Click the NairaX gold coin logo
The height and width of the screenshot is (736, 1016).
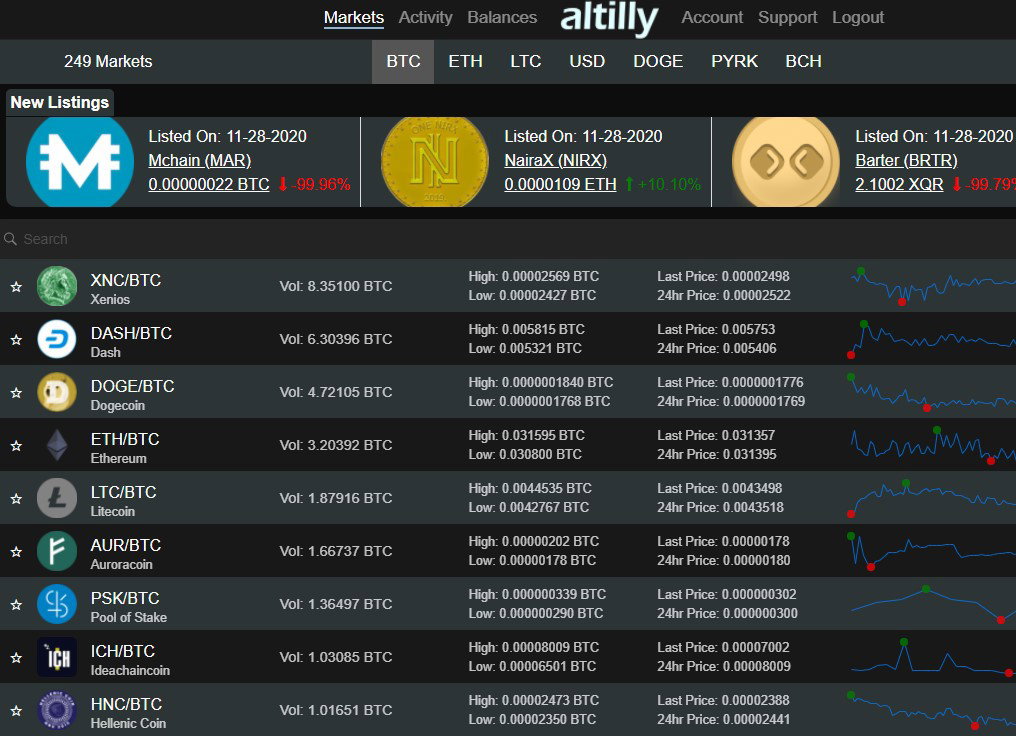[x=435, y=162]
